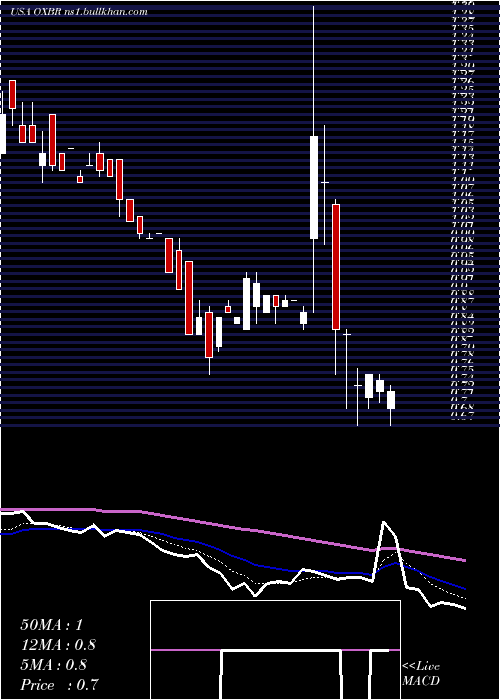Click the long red candle following the spike
The width and height of the screenshot is (500, 700).
click(336, 267)
